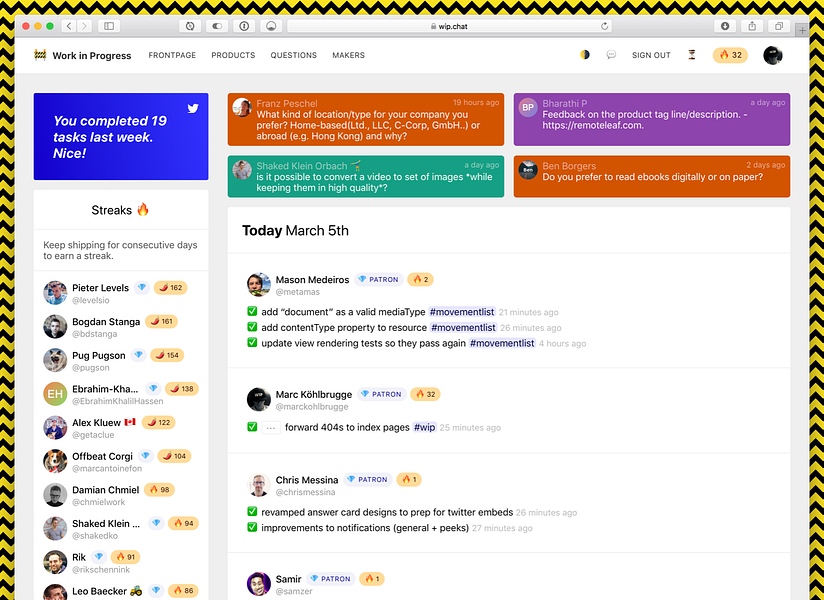Toggle checkbox for revamped answer card designs
Image resolution: width=824 pixels, height=600 pixels.
click(252, 512)
